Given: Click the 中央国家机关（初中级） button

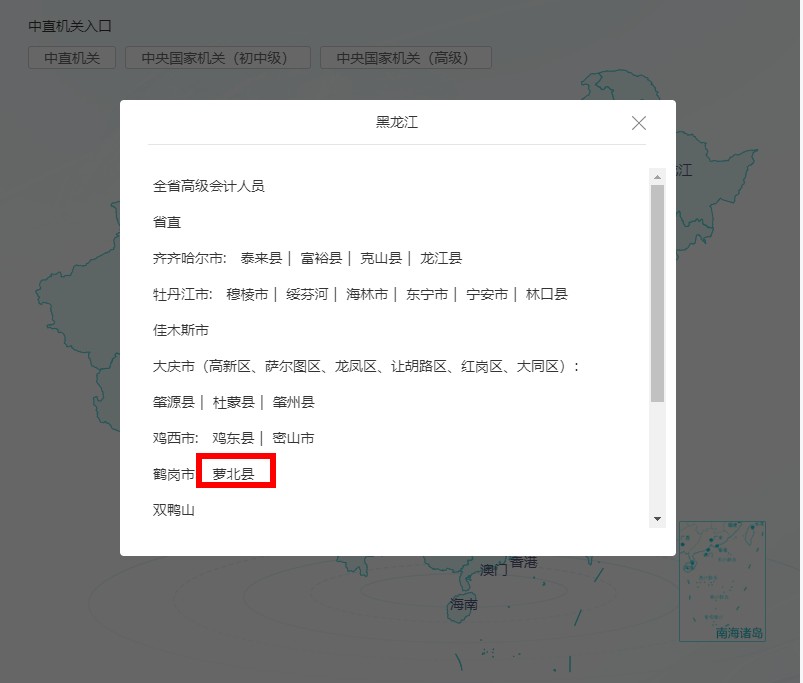Looking at the screenshot, I should coord(217,57).
